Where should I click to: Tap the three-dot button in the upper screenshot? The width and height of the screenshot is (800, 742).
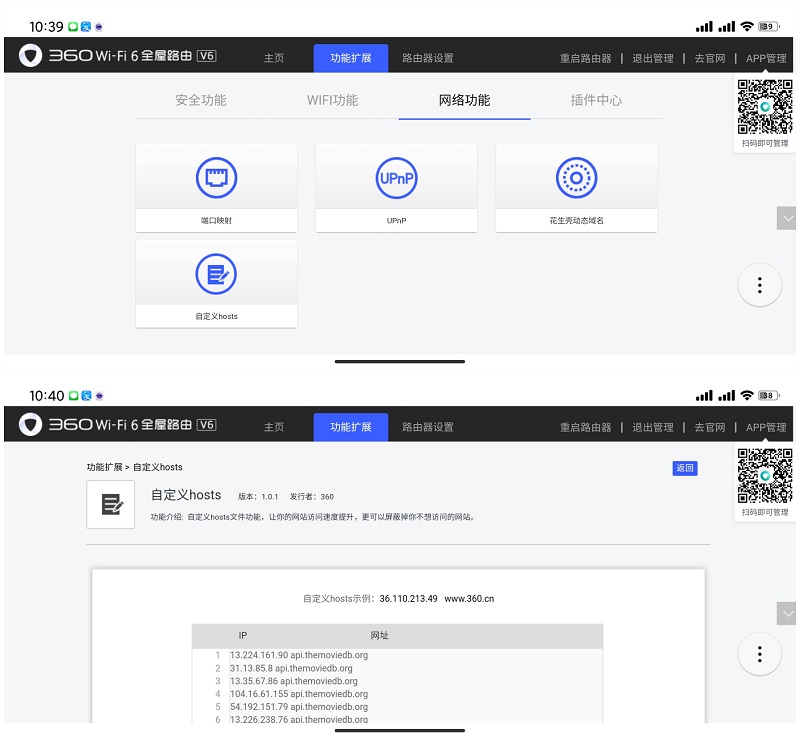tap(759, 285)
